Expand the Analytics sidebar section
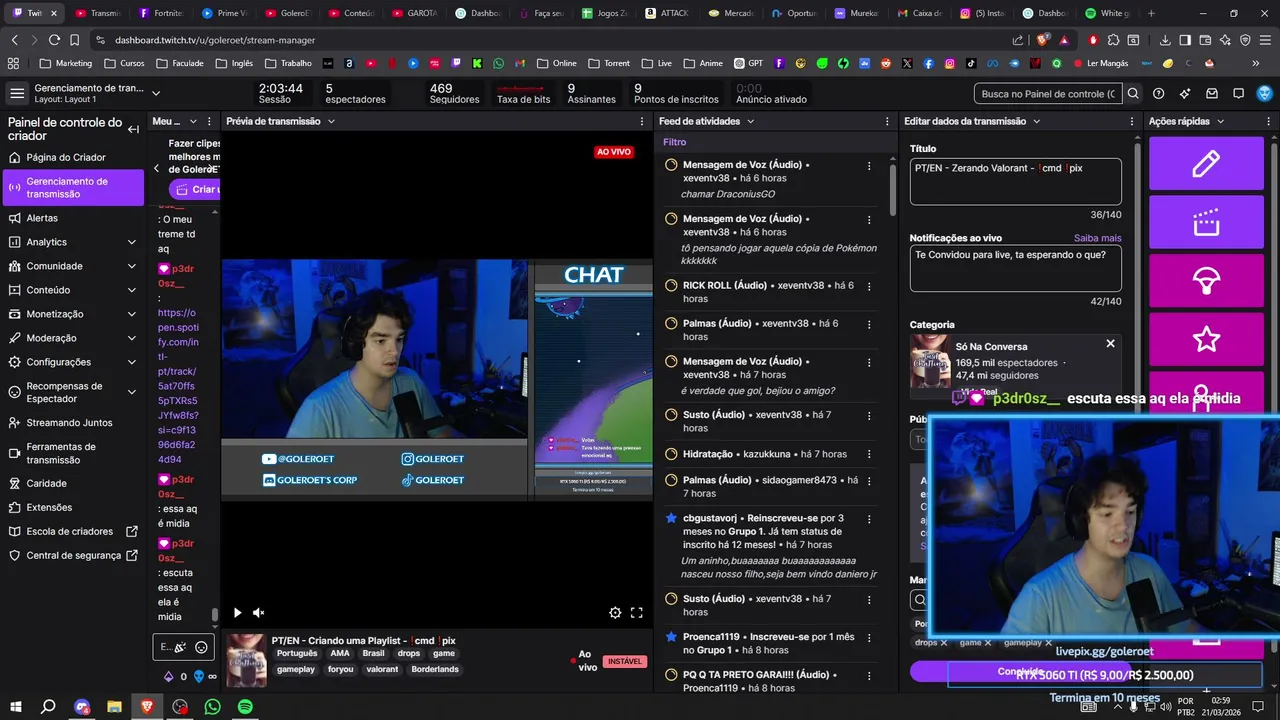The width and height of the screenshot is (1280, 720). pos(132,242)
